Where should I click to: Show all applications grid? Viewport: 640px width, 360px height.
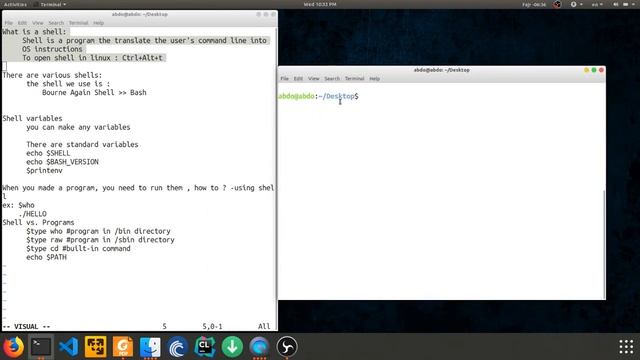626,347
